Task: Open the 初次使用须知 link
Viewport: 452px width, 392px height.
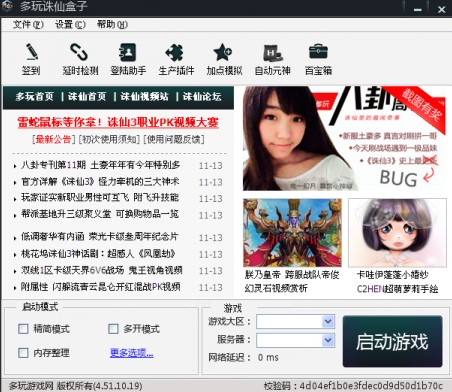Action: (x=109, y=139)
